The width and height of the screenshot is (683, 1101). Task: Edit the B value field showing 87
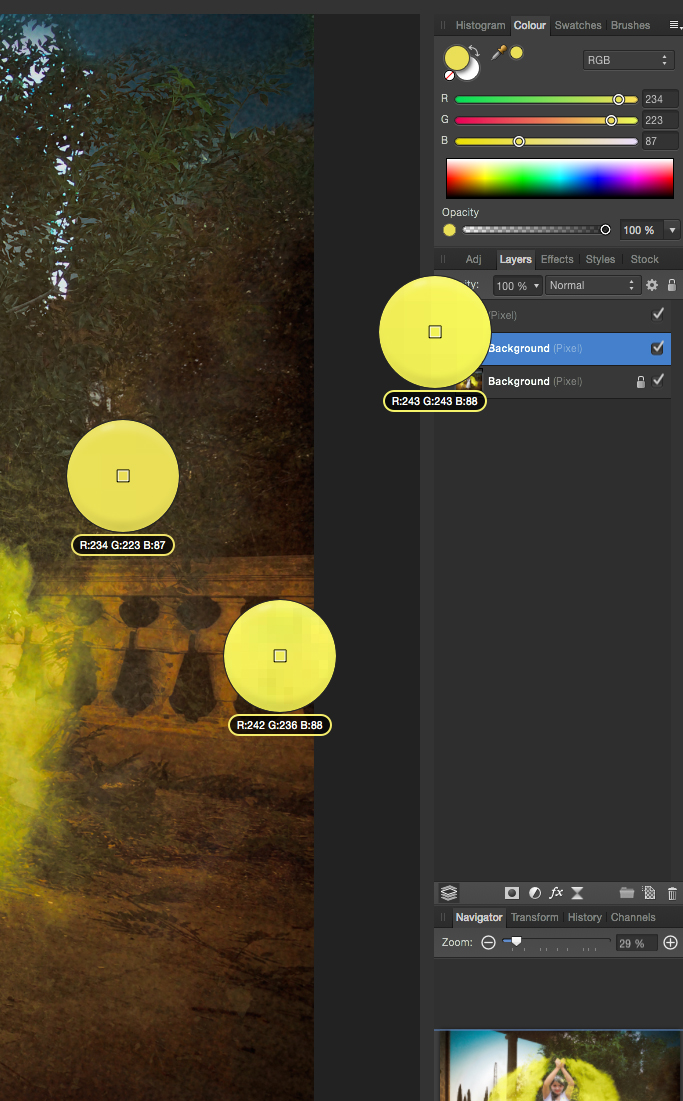(x=660, y=141)
